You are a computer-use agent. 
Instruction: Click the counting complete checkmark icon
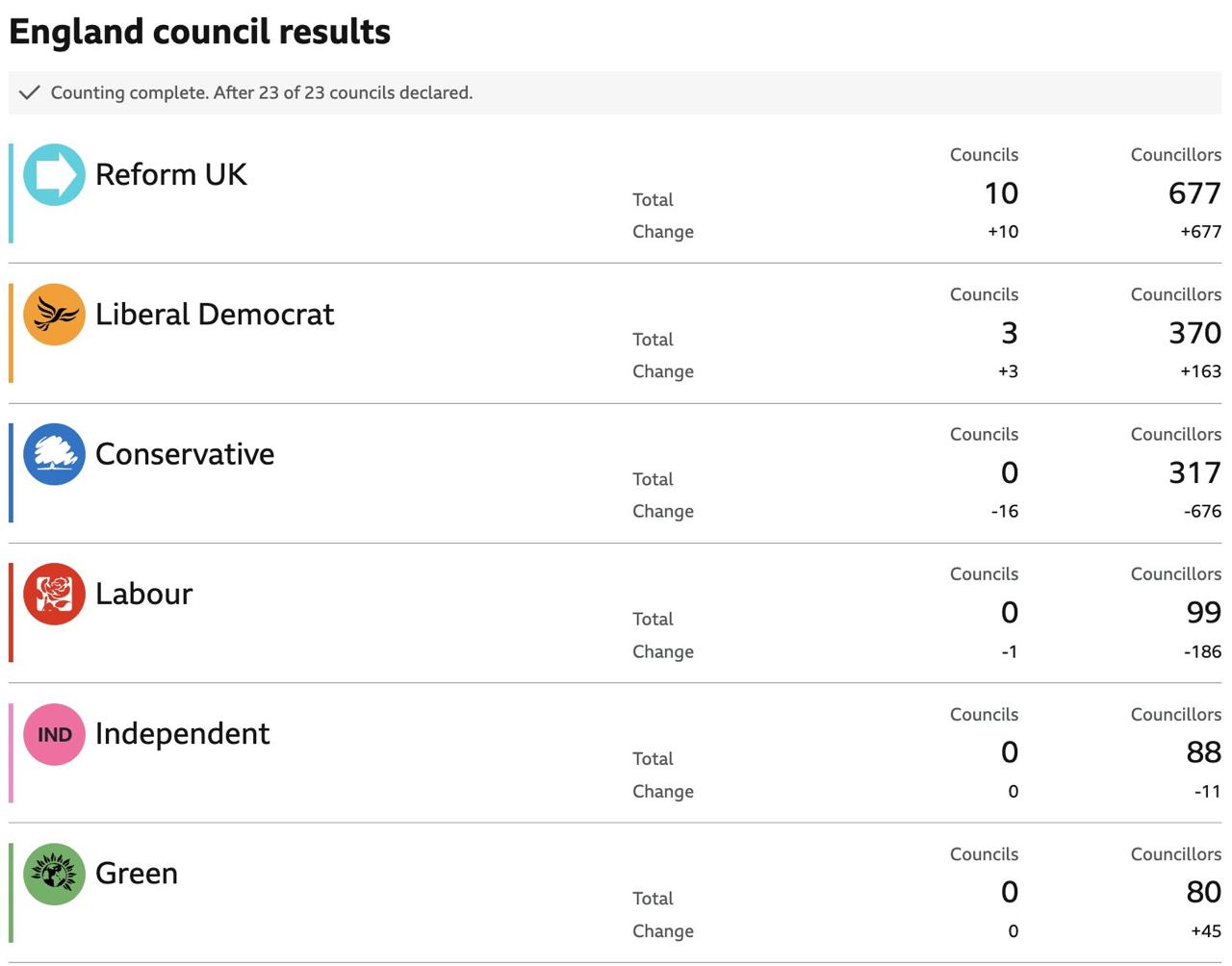pos(30,92)
